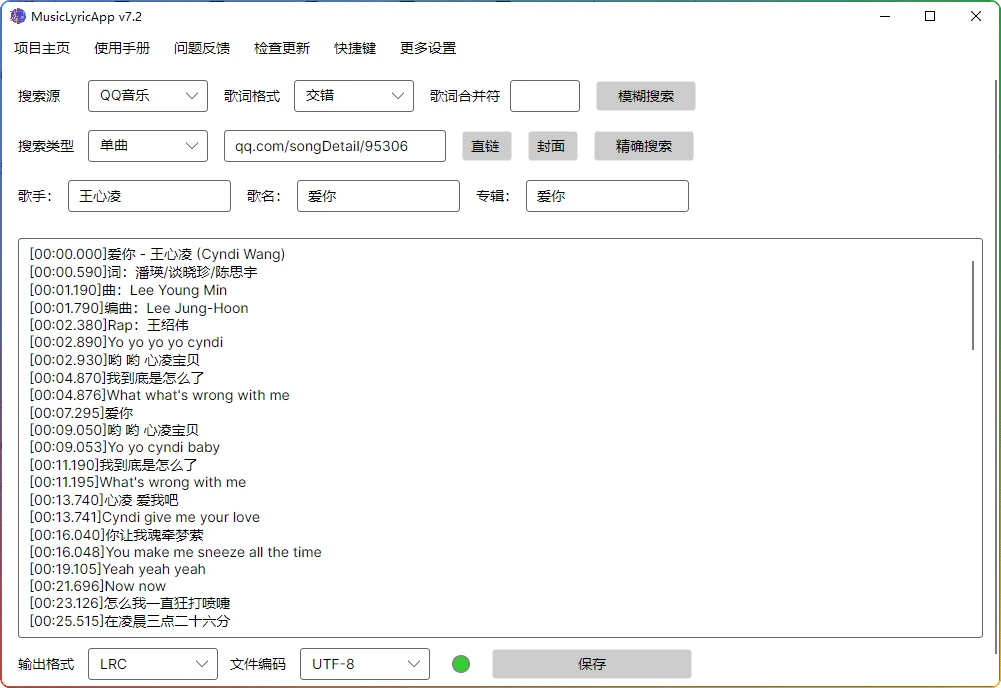Click lyric line 'You make me sneeze all the time'
The width and height of the screenshot is (1001, 688).
[x=213, y=553]
